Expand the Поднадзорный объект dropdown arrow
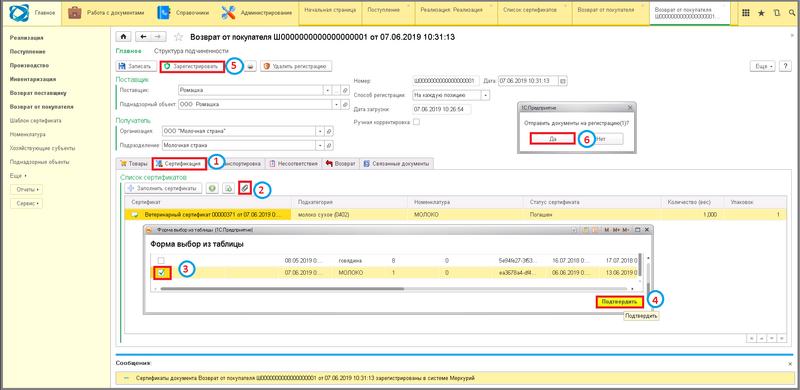Screen dimensions: 800x390 click(336, 104)
